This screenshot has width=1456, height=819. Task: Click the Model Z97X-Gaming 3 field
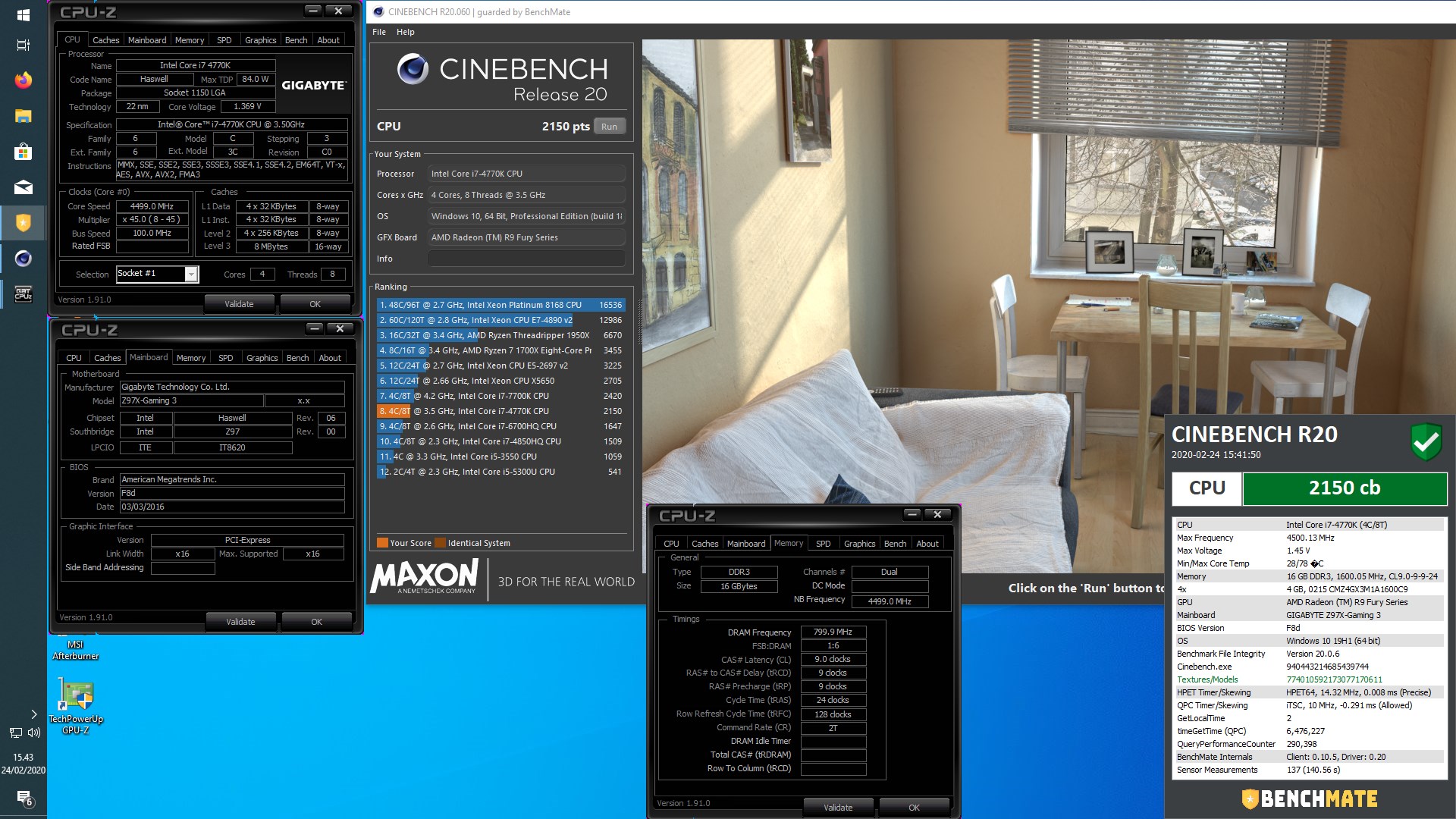[191, 400]
